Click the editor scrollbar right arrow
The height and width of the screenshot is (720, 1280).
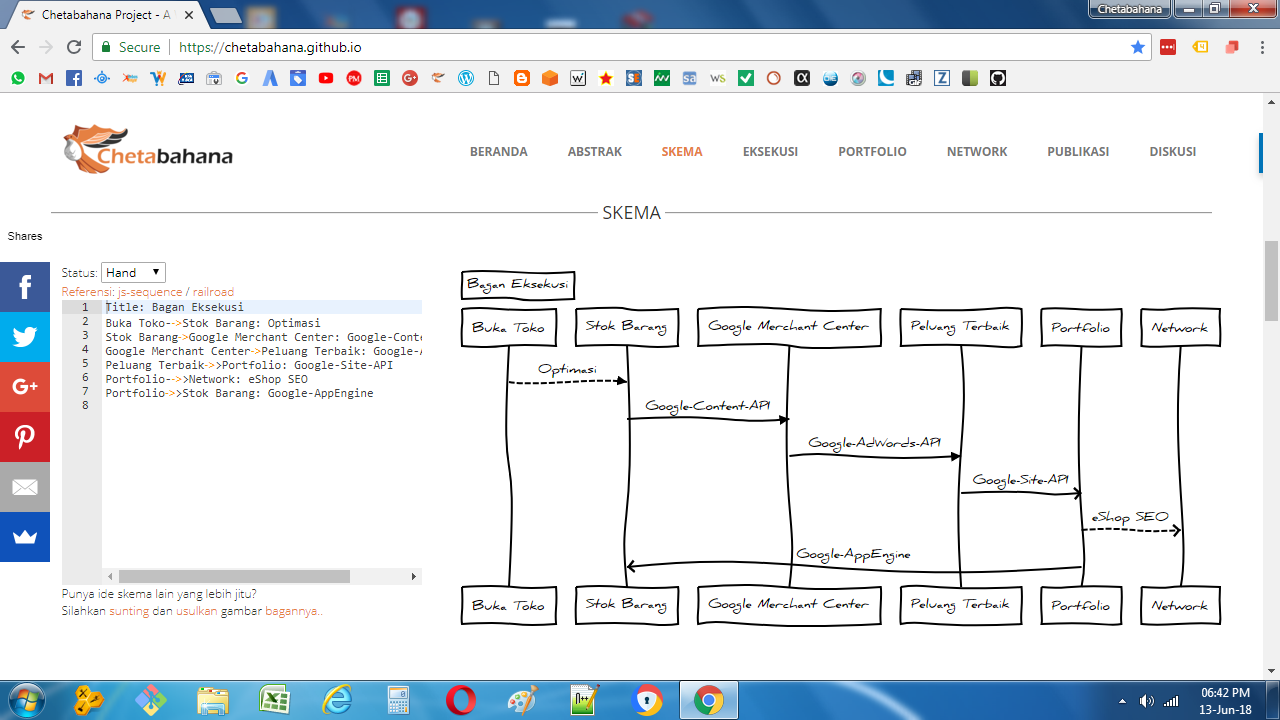click(x=414, y=577)
